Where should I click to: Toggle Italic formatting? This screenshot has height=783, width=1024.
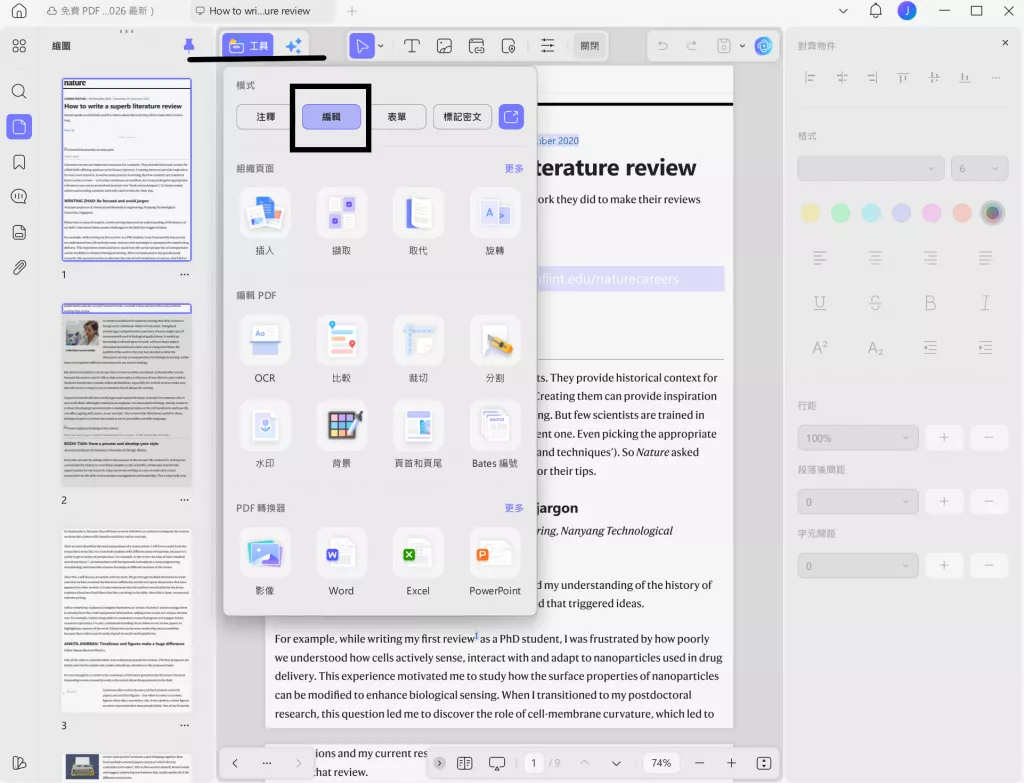coord(985,302)
